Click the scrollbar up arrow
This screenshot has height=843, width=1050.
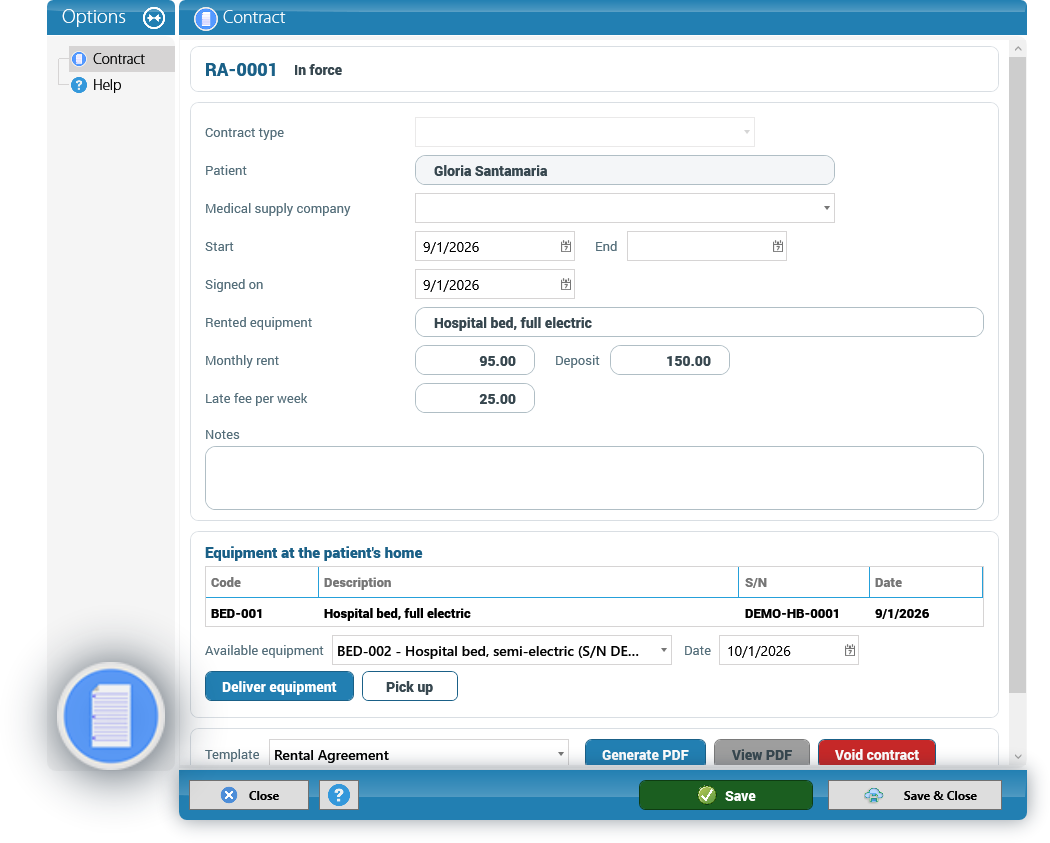[1018, 48]
